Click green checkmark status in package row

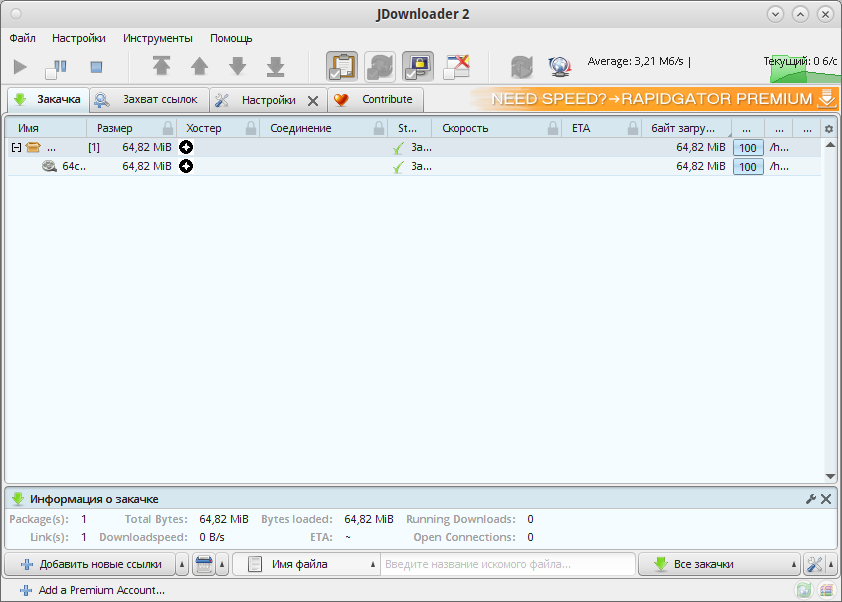point(398,148)
